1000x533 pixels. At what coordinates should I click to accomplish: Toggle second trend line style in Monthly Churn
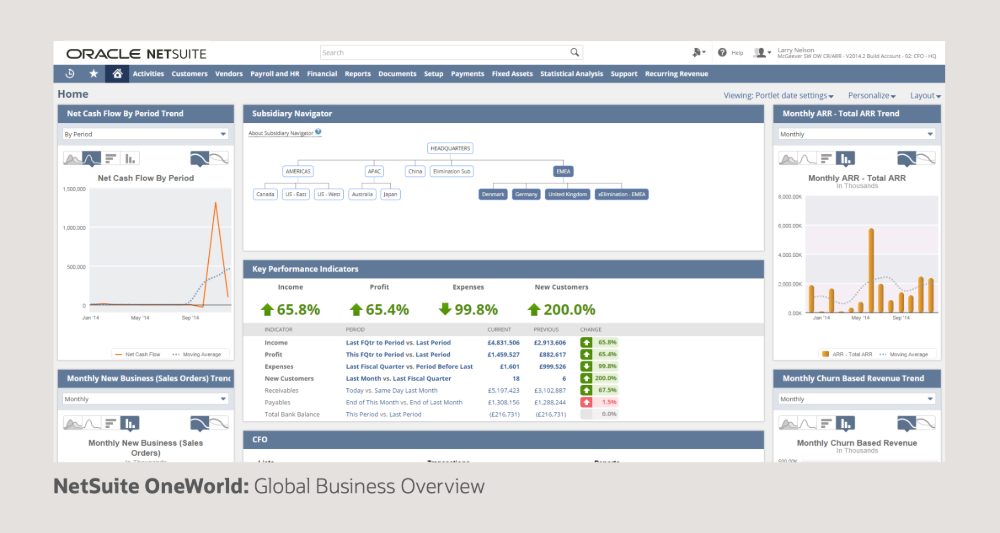(926, 423)
